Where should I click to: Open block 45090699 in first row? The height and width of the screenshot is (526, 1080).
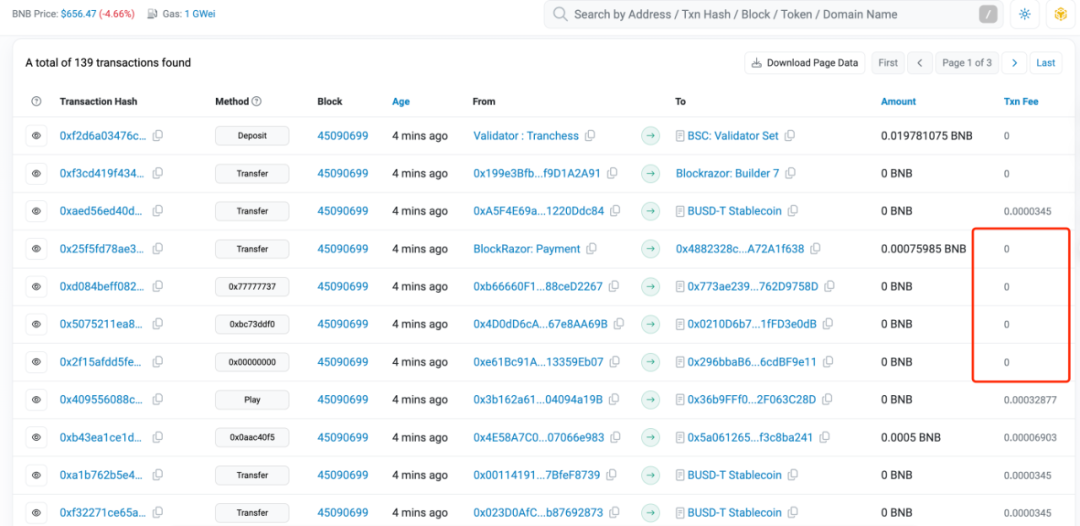coord(342,136)
